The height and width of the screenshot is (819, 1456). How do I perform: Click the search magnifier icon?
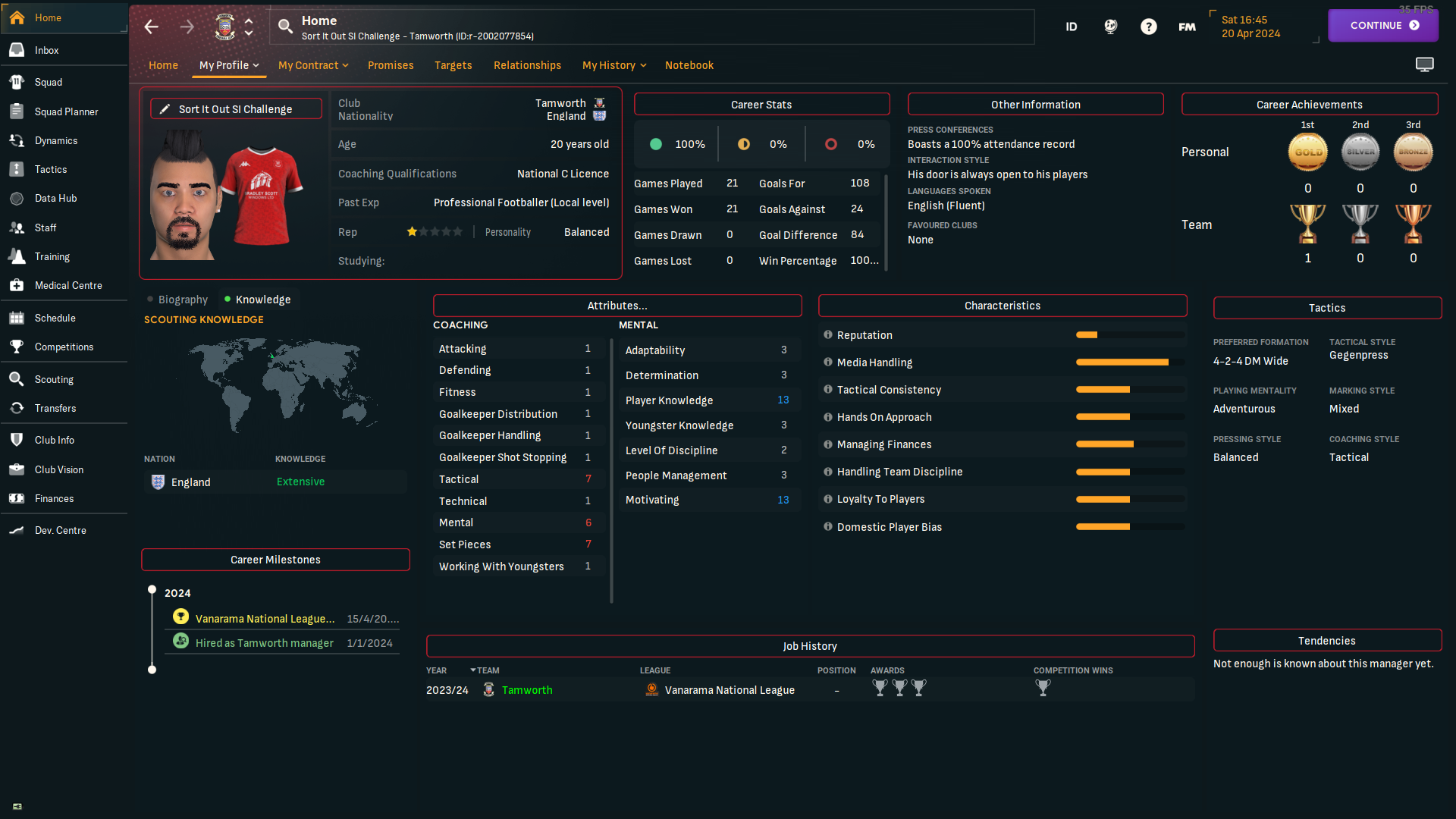point(285,27)
